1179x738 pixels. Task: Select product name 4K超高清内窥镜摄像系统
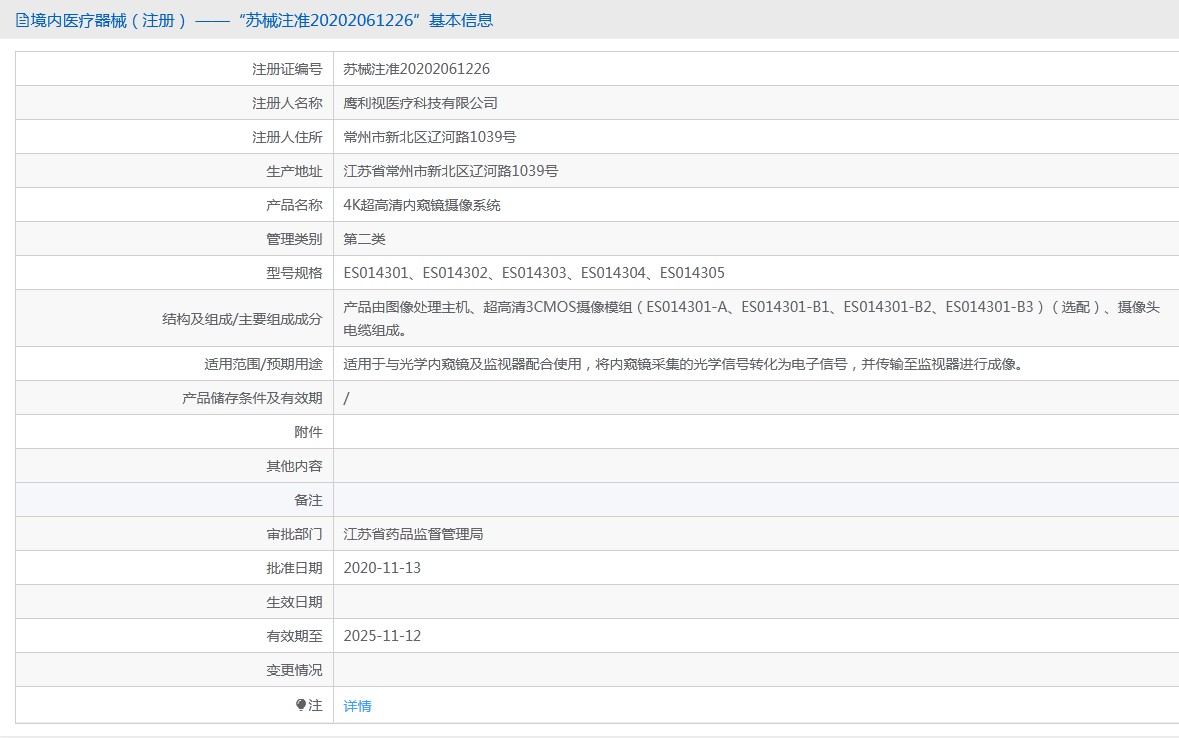[x=422, y=205]
